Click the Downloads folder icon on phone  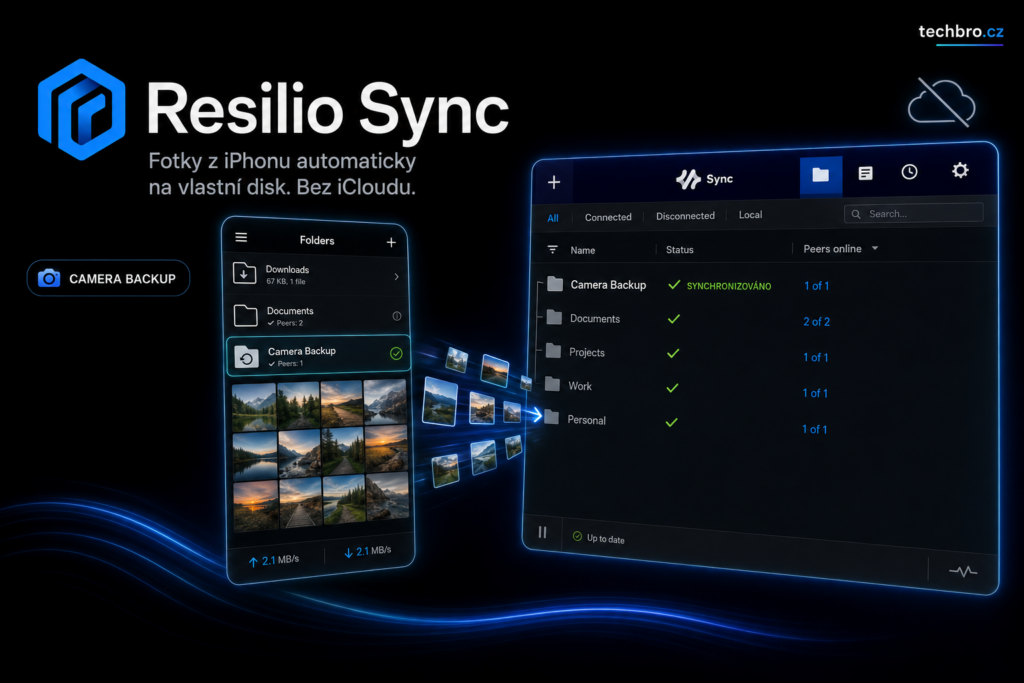pyautogui.click(x=244, y=274)
